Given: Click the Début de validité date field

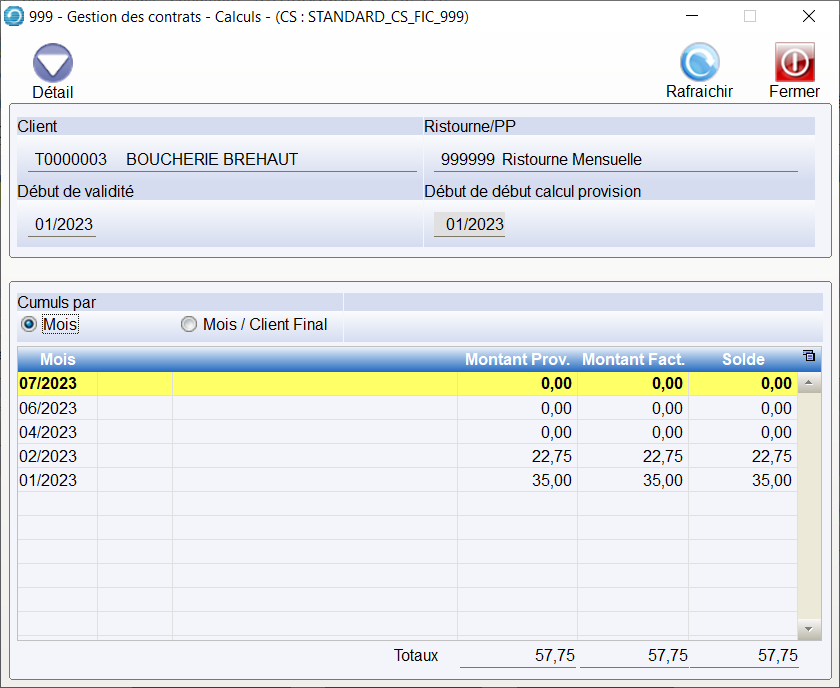Looking at the screenshot, I should (63, 225).
